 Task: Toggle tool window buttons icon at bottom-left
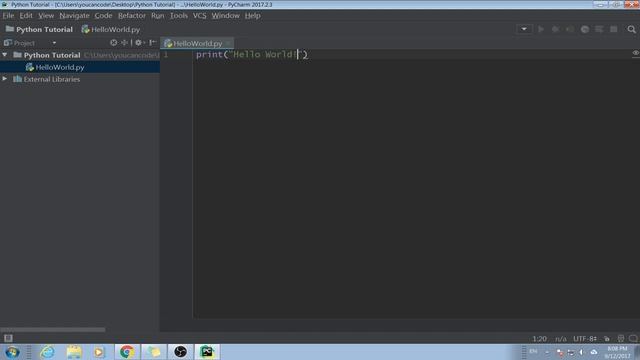(8, 338)
